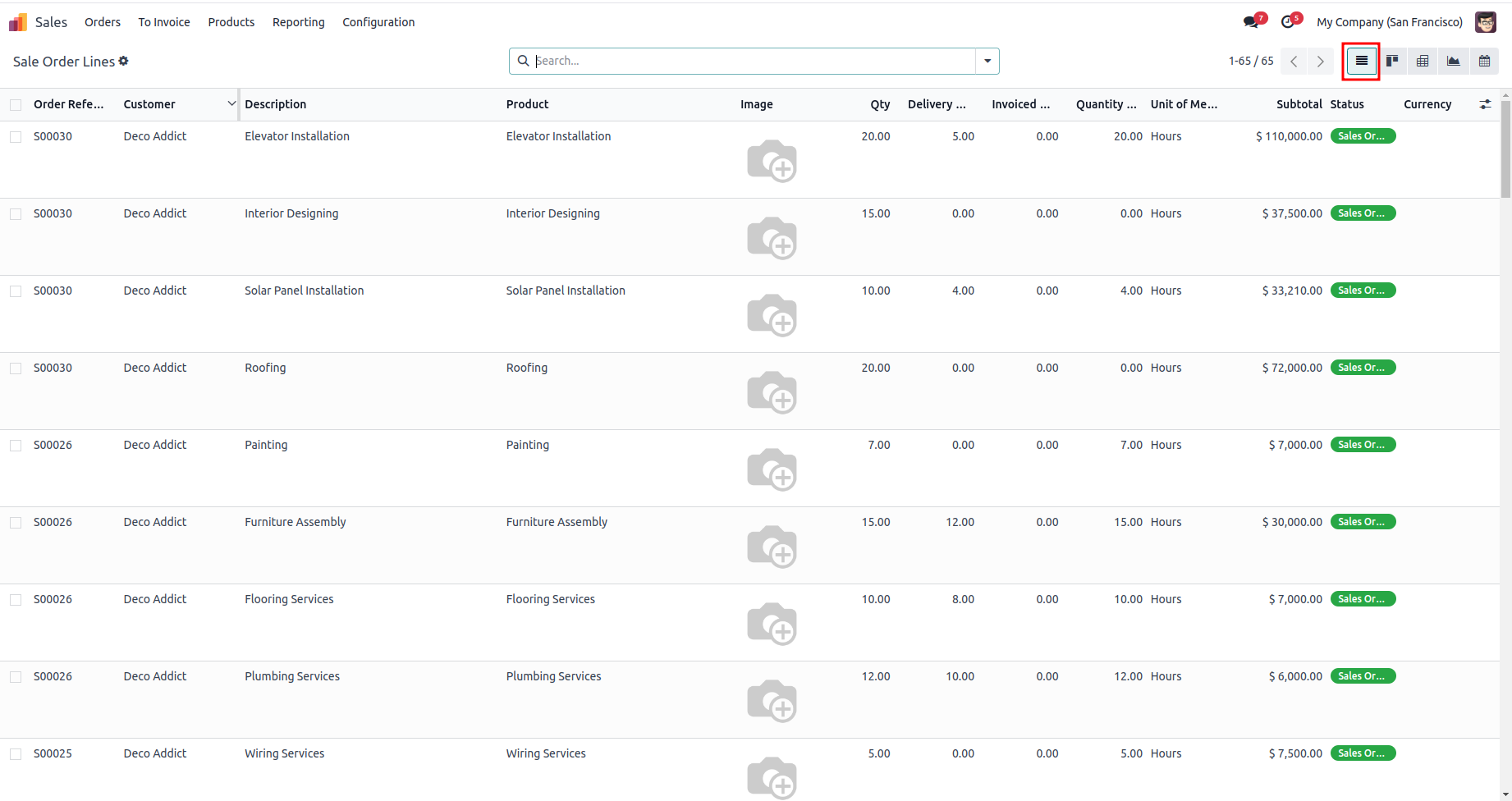Screen dimensions: 1512x801
Task: Open the Graph view
Action: pyautogui.click(x=1453, y=61)
